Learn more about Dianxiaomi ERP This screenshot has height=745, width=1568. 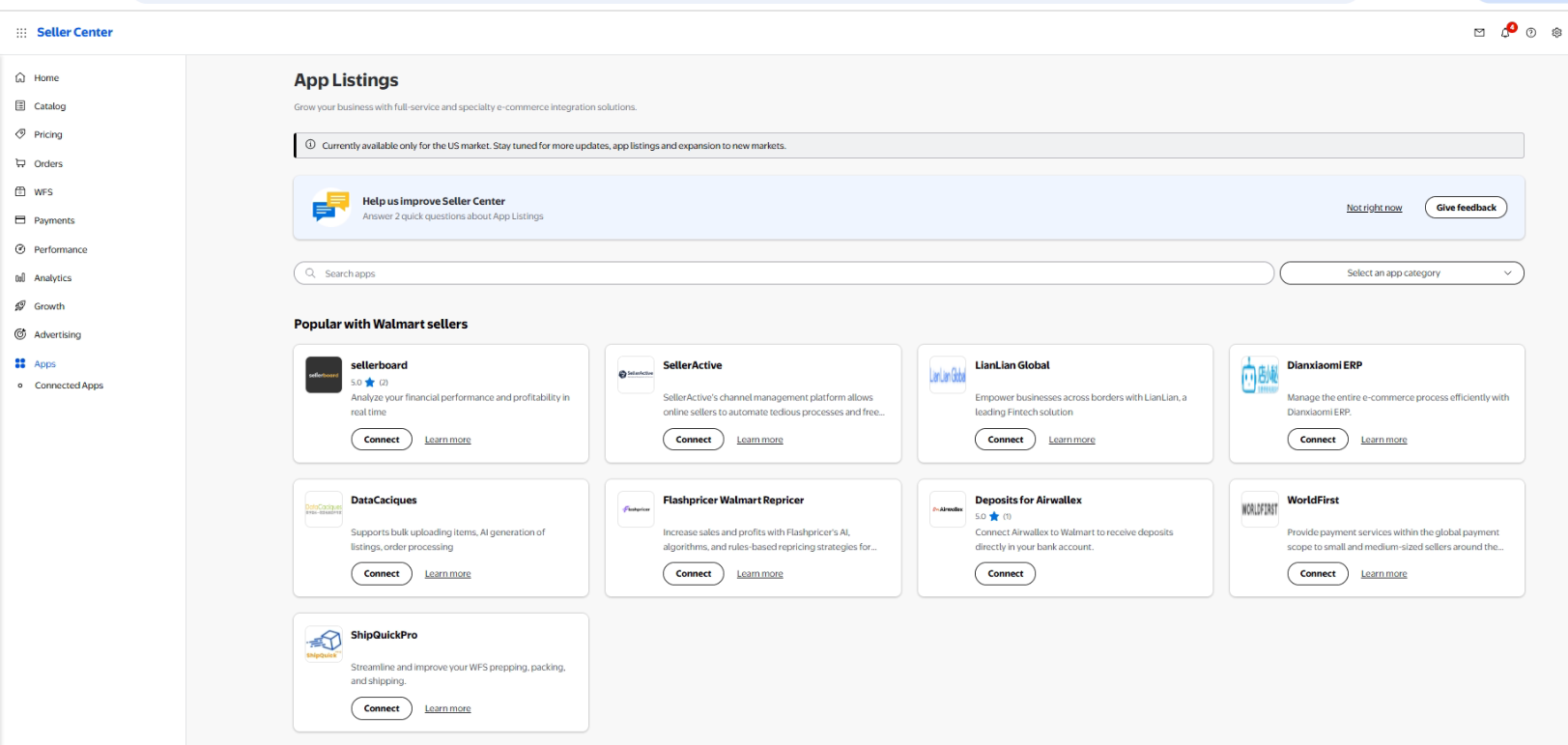point(1383,440)
